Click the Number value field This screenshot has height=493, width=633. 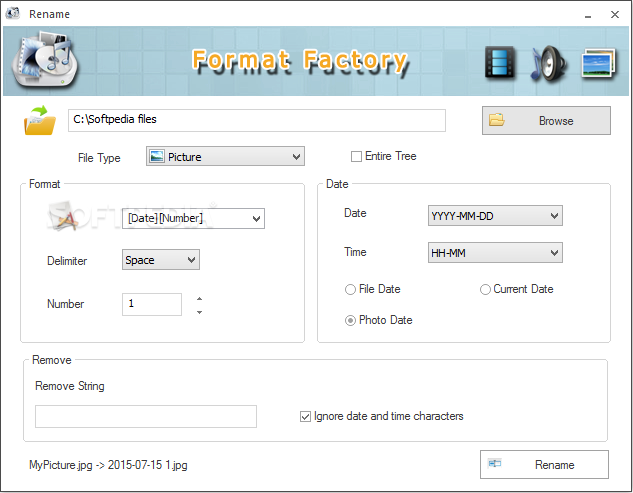point(152,304)
